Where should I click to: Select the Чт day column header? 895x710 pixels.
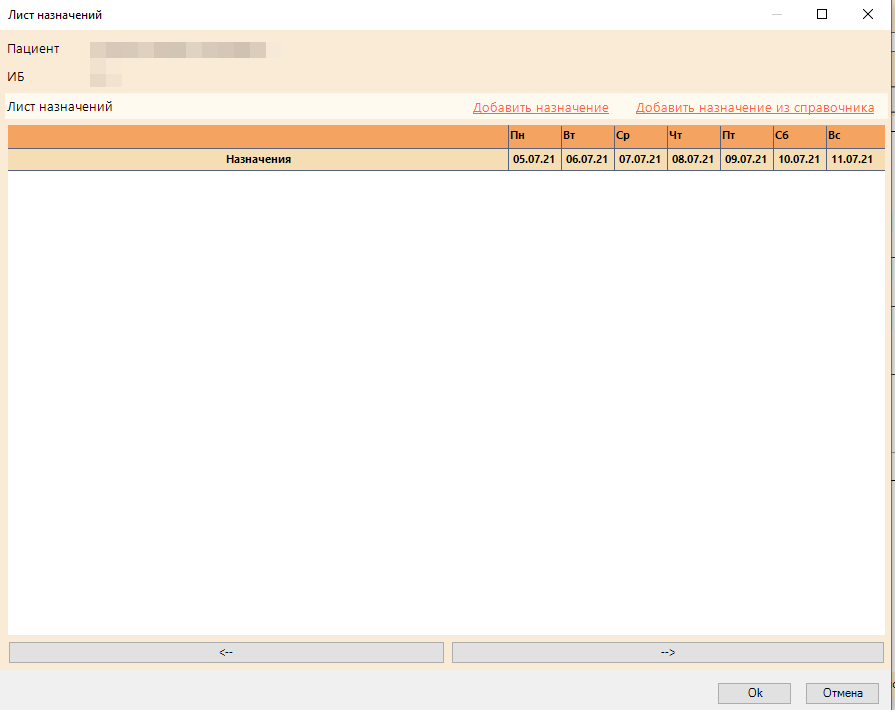pyautogui.click(x=693, y=136)
